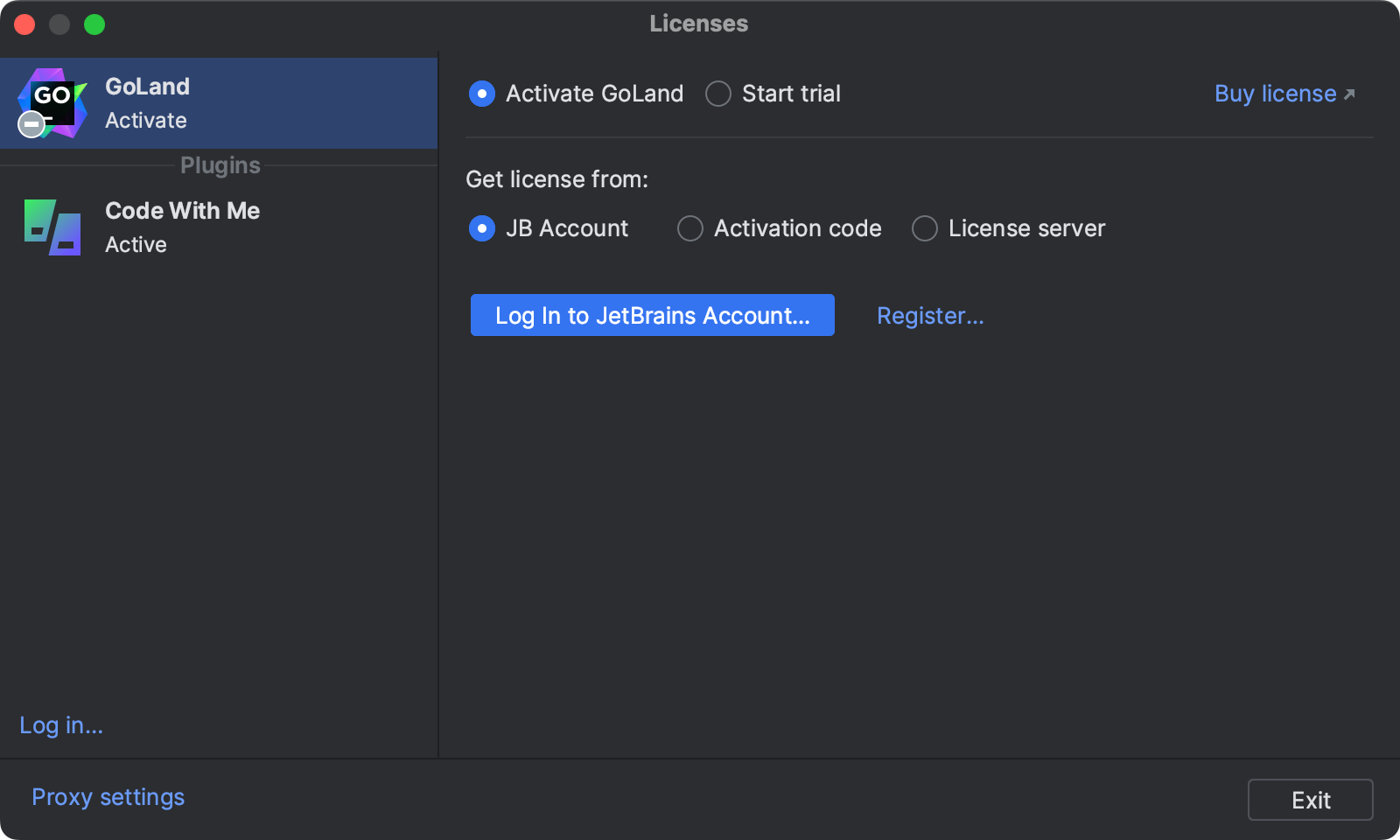The height and width of the screenshot is (840, 1400).
Task: Click the green zoom window button
Action: (94, 24)
